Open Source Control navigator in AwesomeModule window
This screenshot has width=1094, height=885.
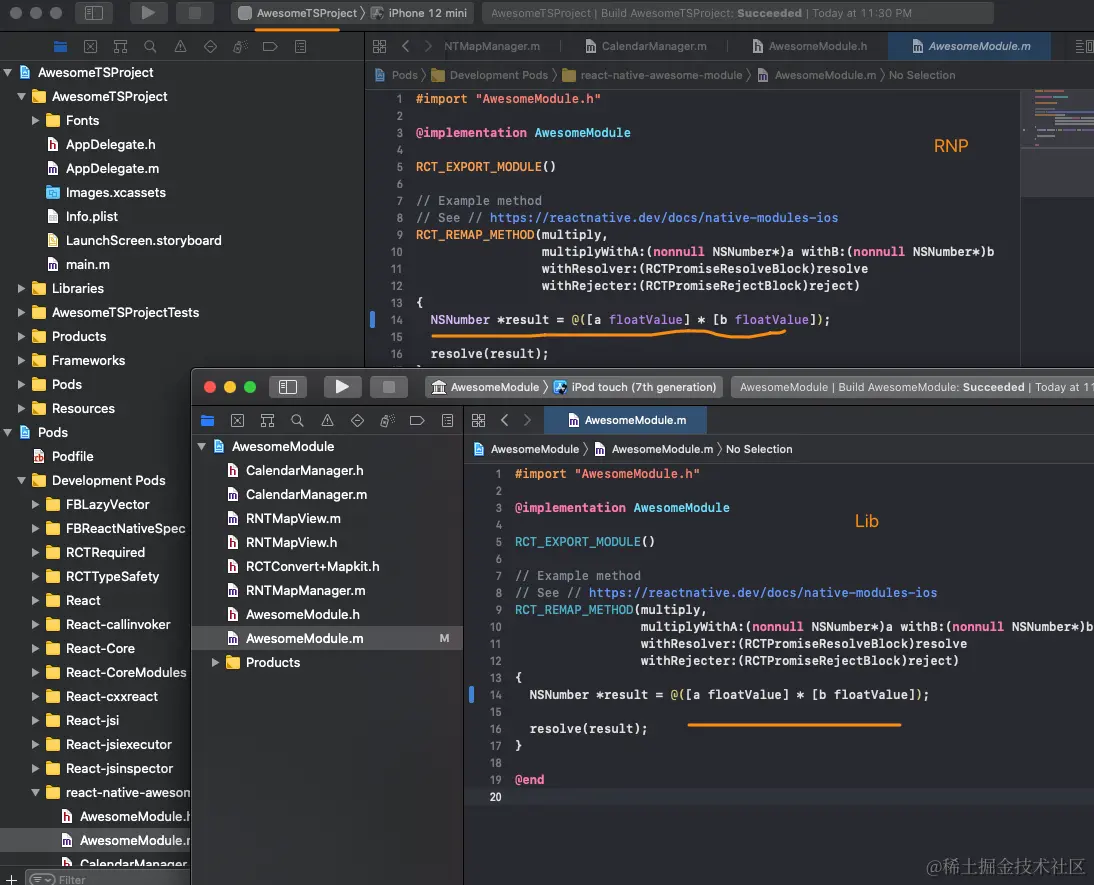coord(237,421)
